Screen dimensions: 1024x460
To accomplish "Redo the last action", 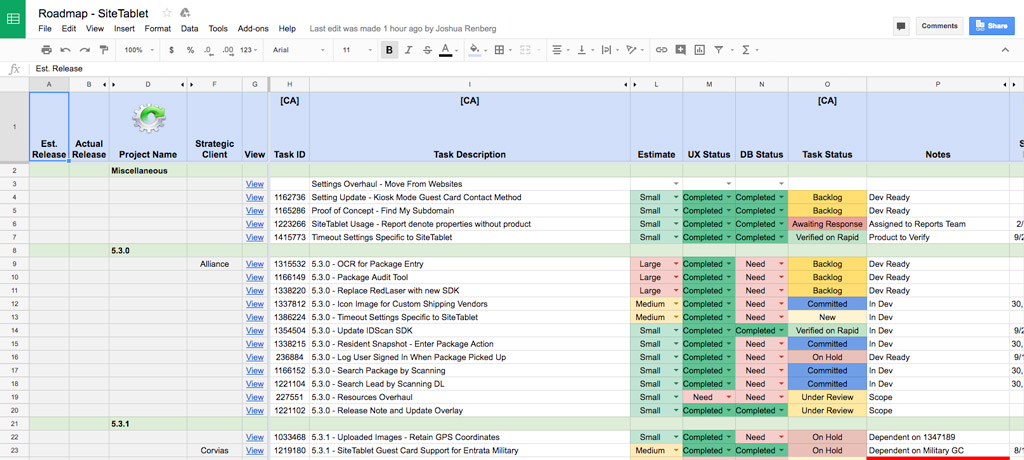I will coord(84,50).
